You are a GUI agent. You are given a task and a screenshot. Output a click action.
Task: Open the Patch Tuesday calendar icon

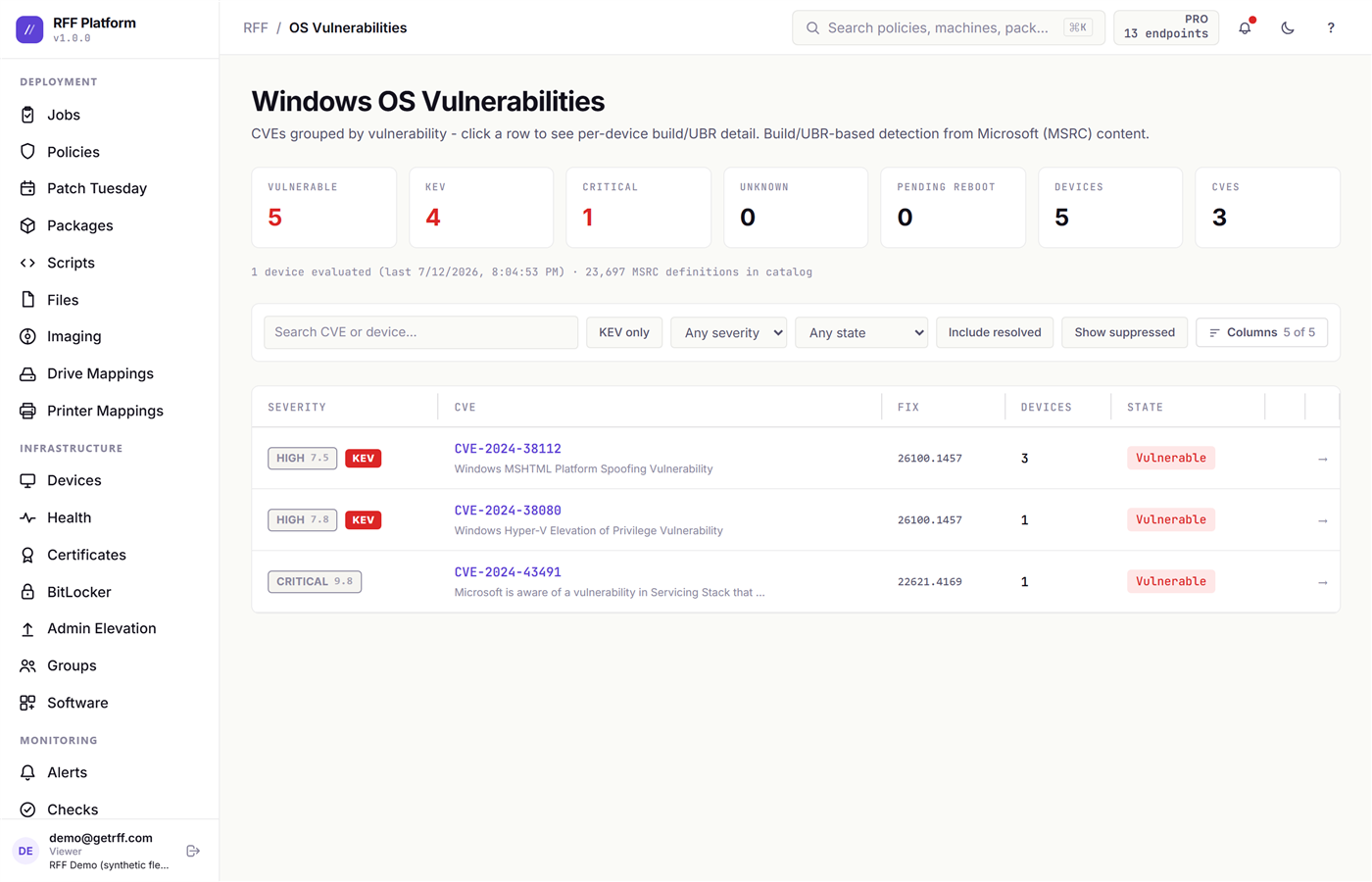click(27, 188)
